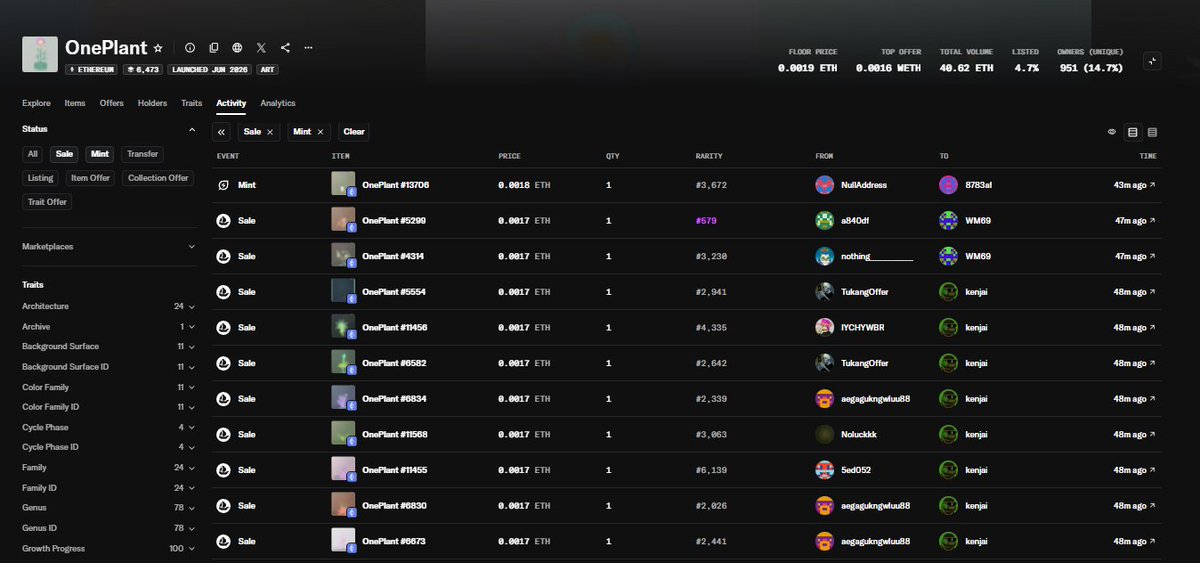The width and height of the screenshot is (1200, 563).
Task: Remove the Mint filter chip
Action: [x=320, y=132]
